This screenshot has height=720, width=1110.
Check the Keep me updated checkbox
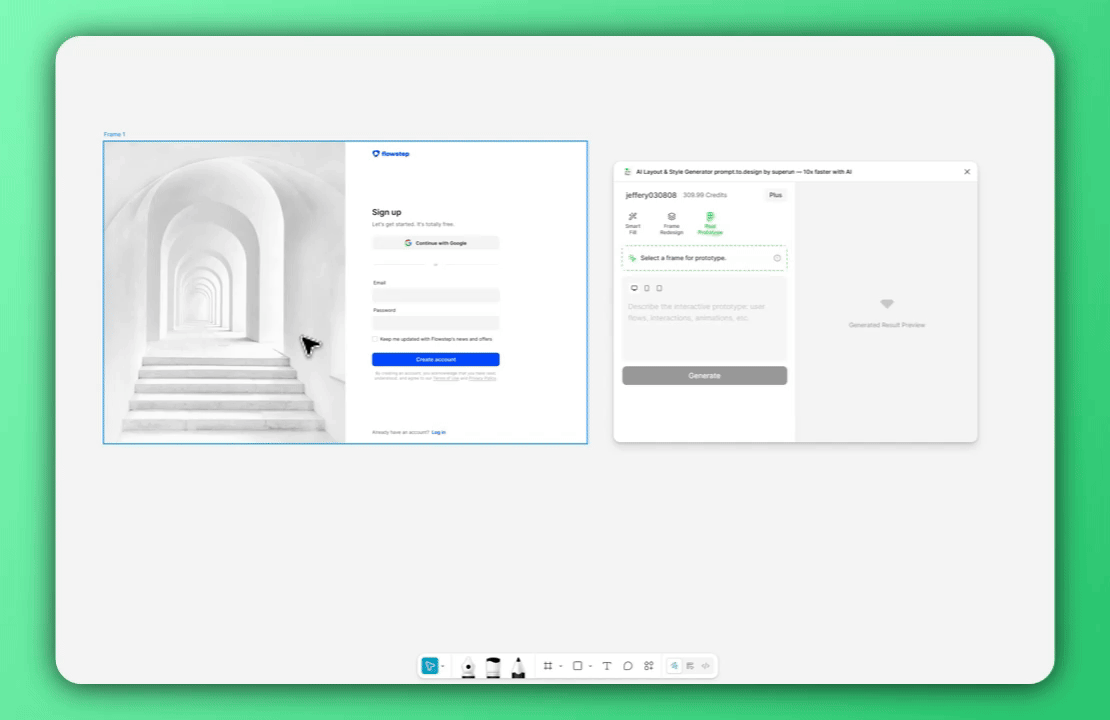[375, 339]
